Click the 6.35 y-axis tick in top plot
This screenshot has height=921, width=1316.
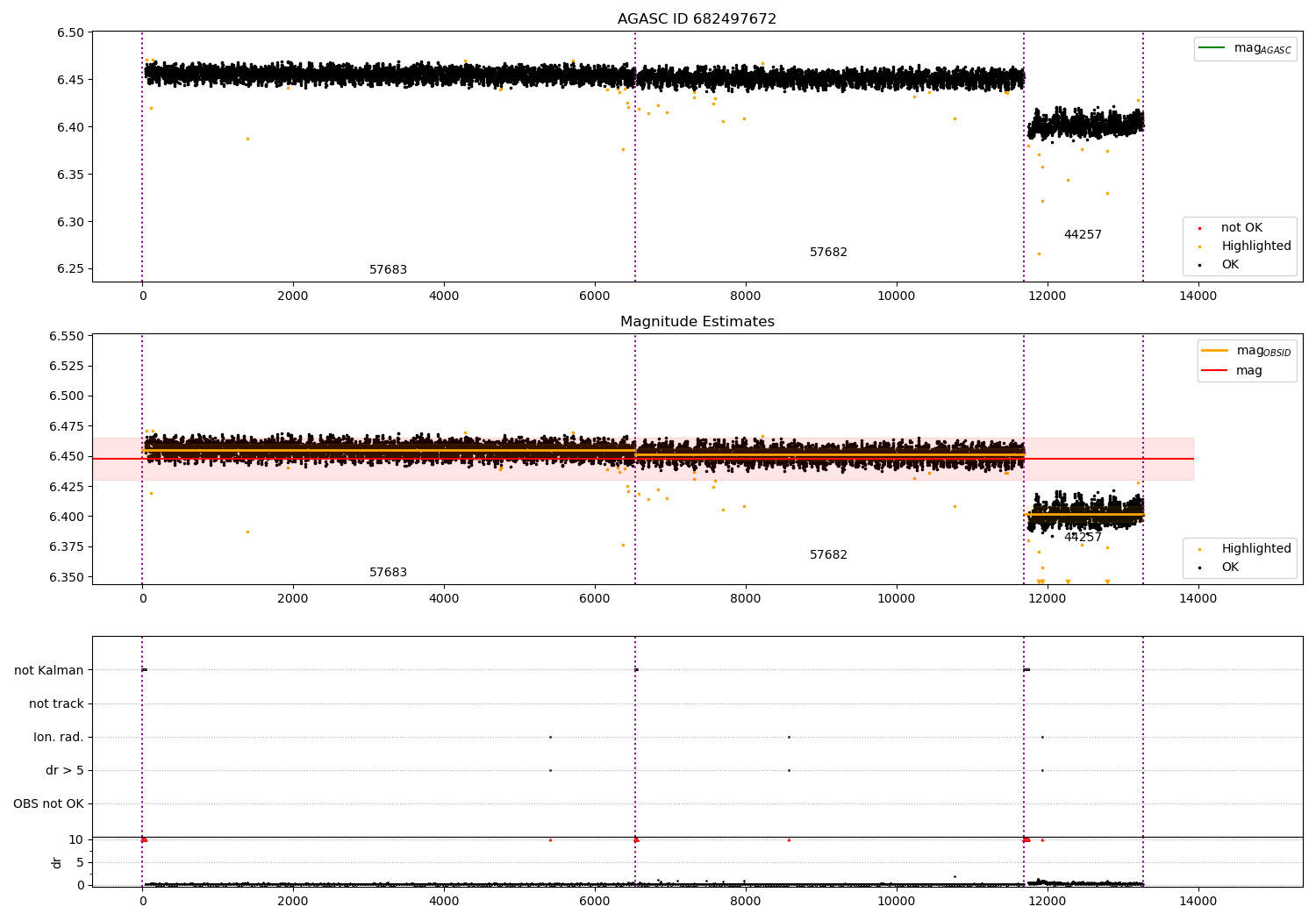[x=70, y=175]
